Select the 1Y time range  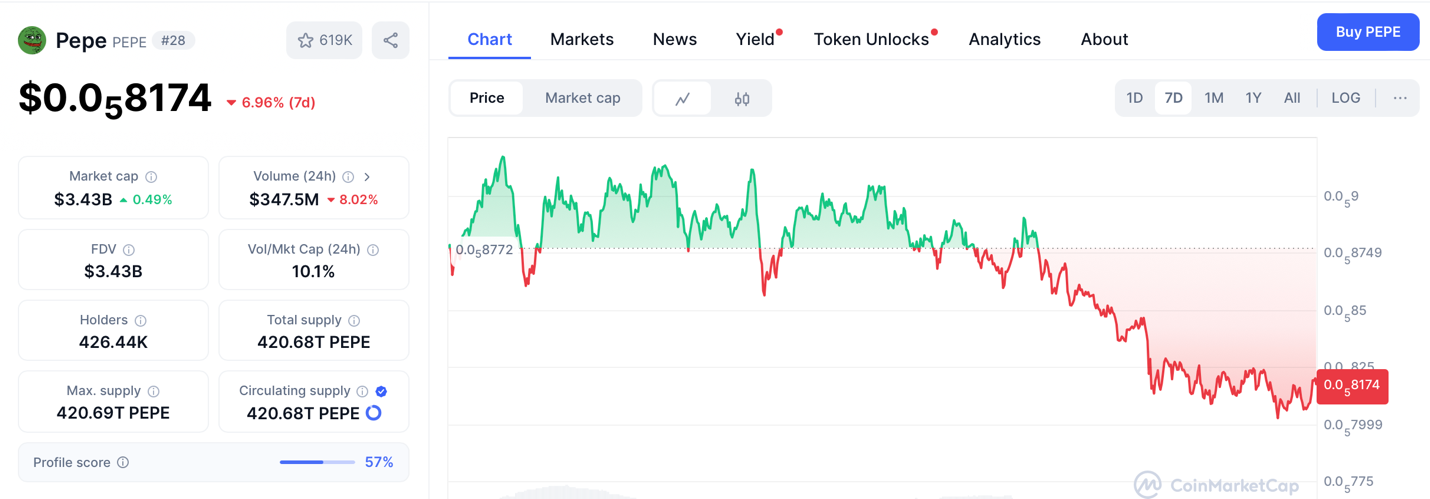point(1253,98)
